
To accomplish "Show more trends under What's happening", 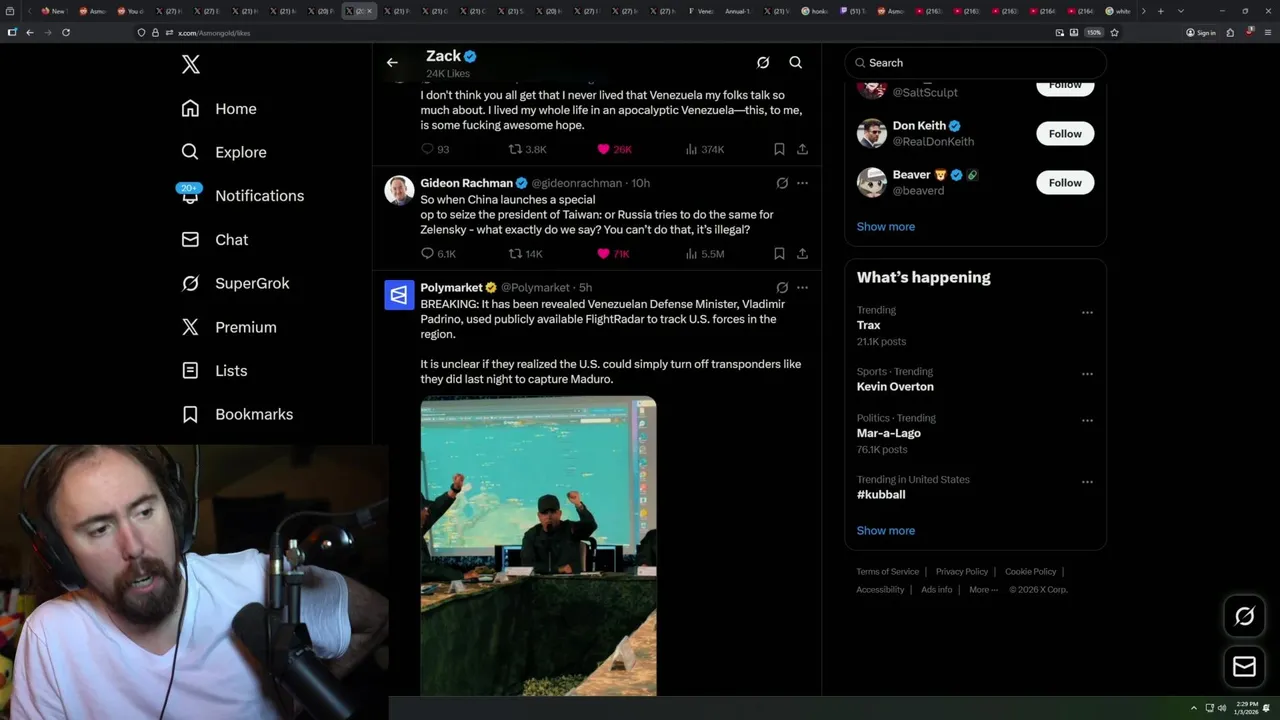I will click(x=886, y=531).
